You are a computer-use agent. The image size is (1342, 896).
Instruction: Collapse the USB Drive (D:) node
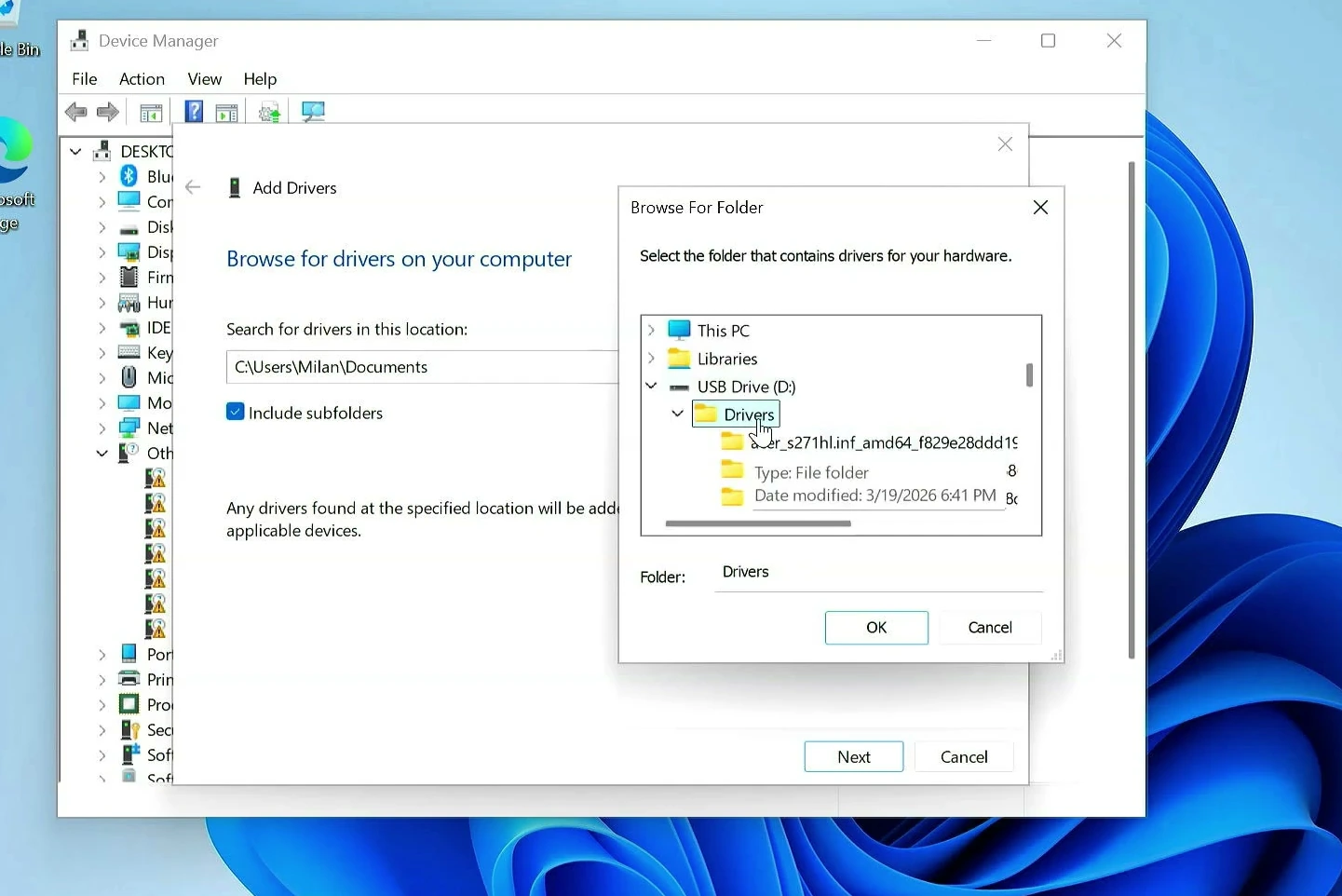click(652, 386)
